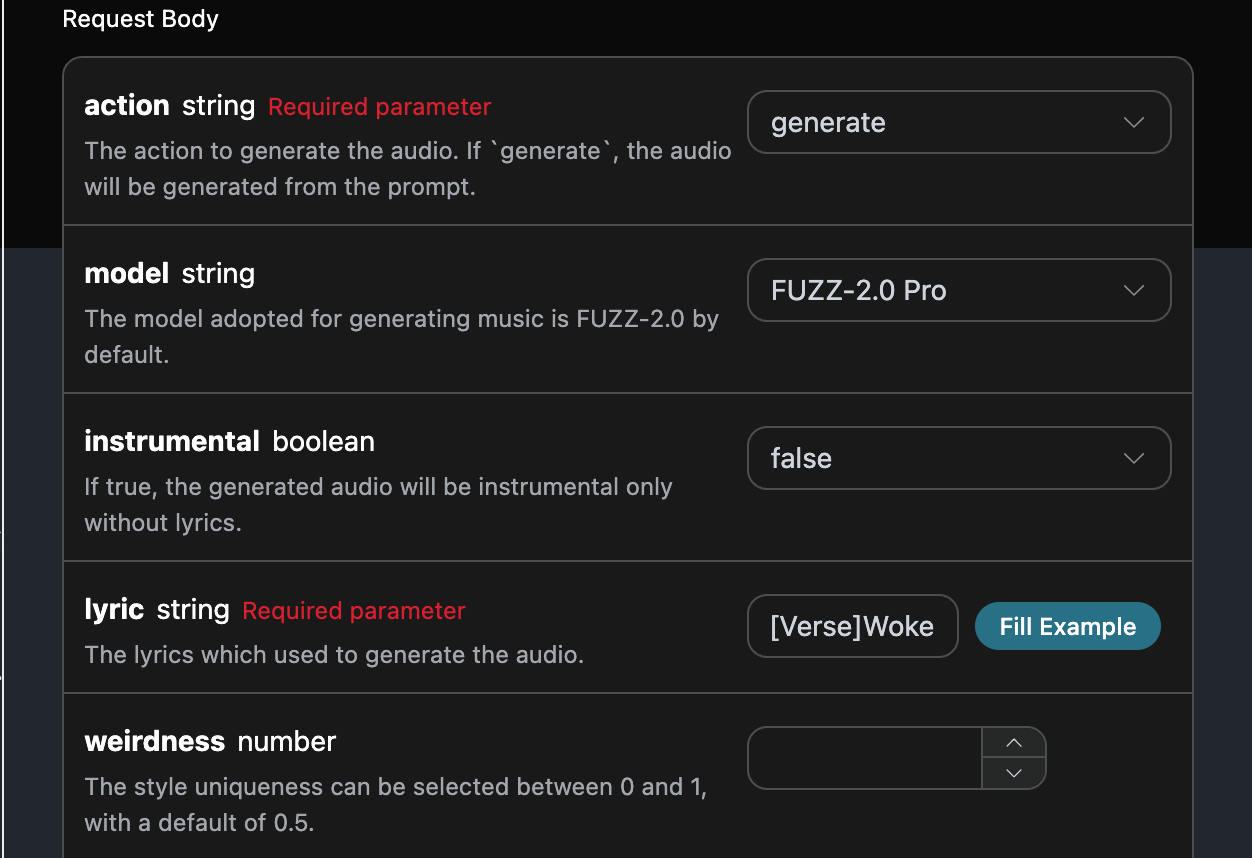
Task: Click the chevron arrow in the action selector
Action: pyautogui.click(x=1133, y=122)
